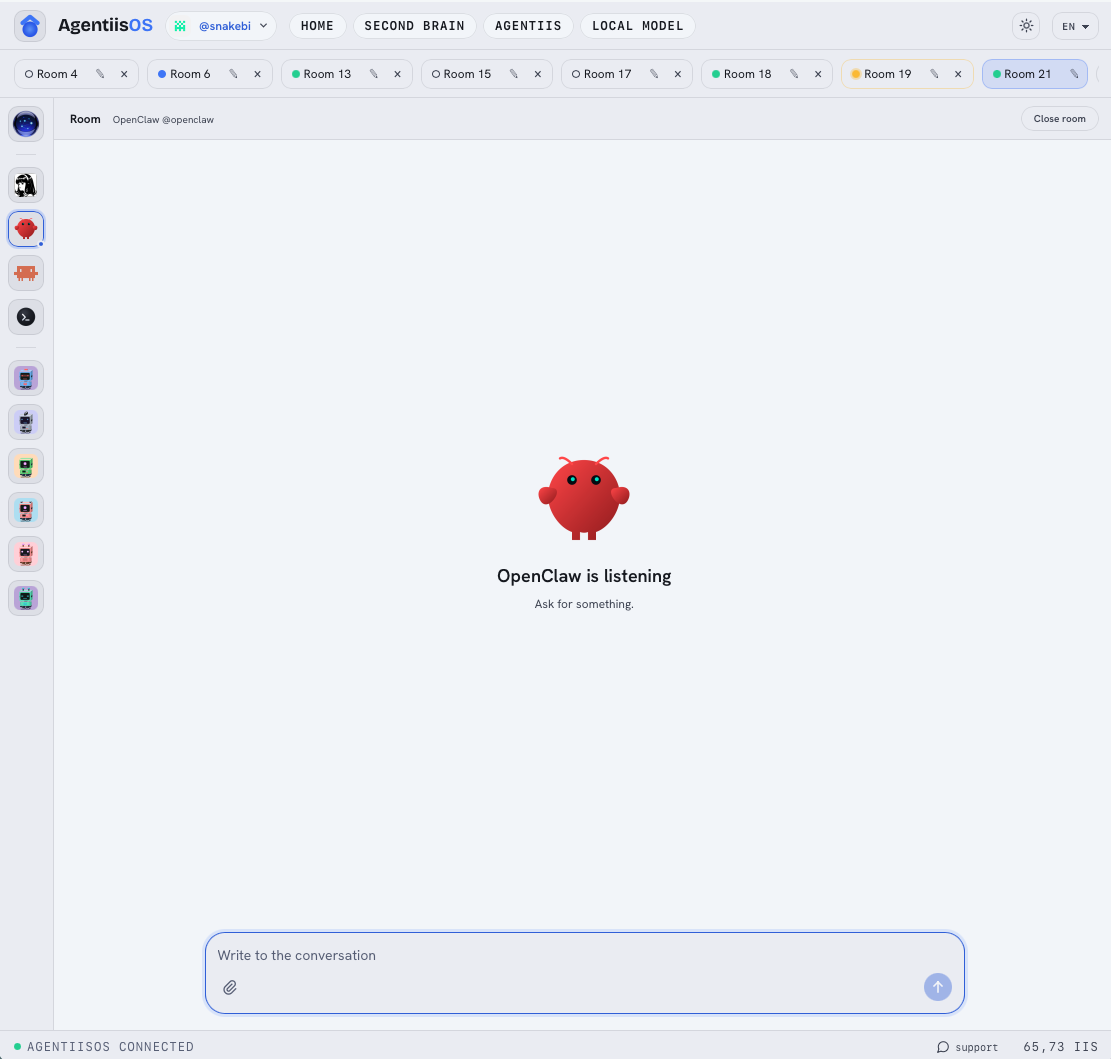Rename Room 4 with its pencil icon
This screenshot has height=1059, width=1111.
point(100,74)
